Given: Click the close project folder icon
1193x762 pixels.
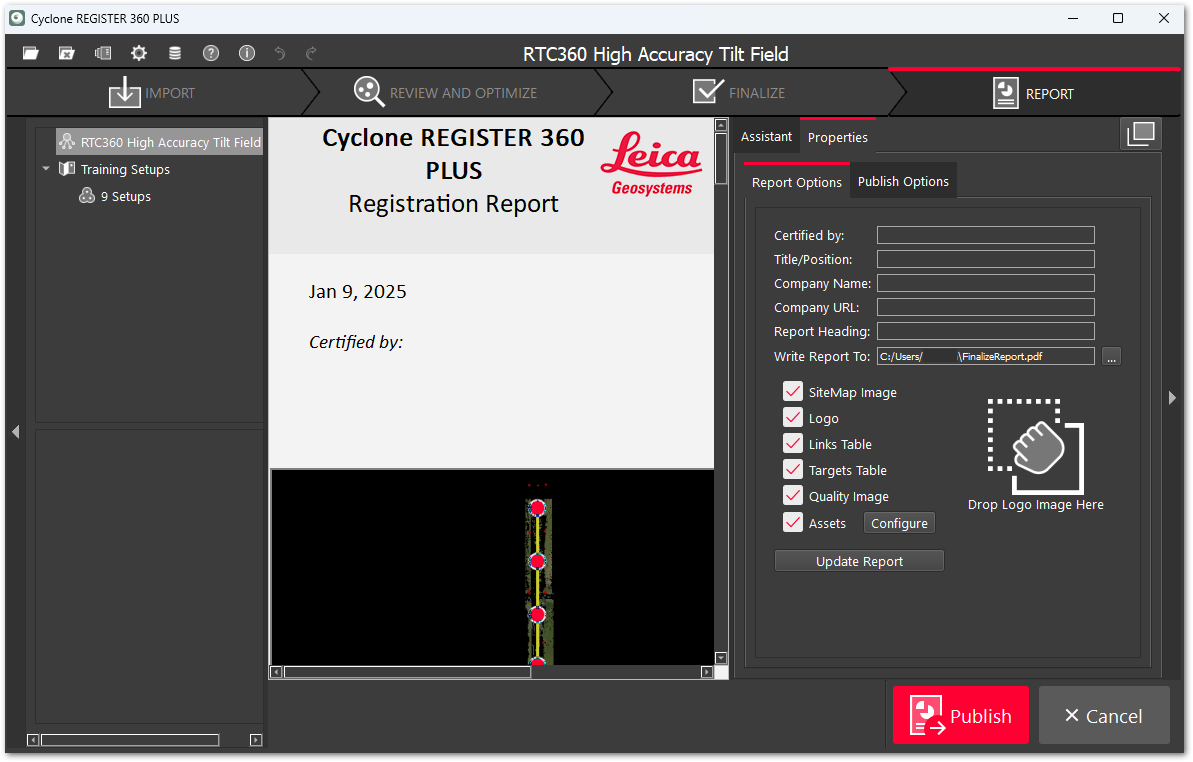Looking at the screenshot, I should click(x=66, y=53).
